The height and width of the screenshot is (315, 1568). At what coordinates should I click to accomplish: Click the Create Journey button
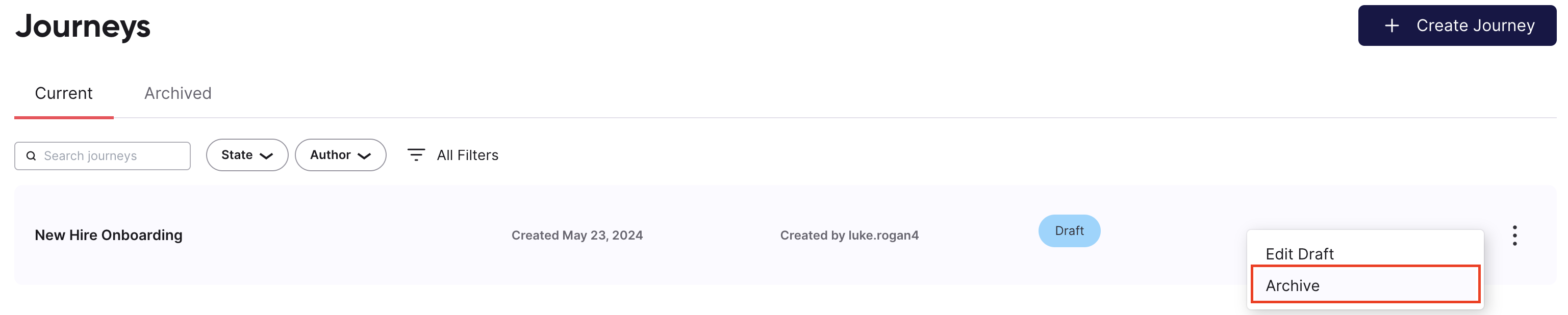coord(1457,25)
